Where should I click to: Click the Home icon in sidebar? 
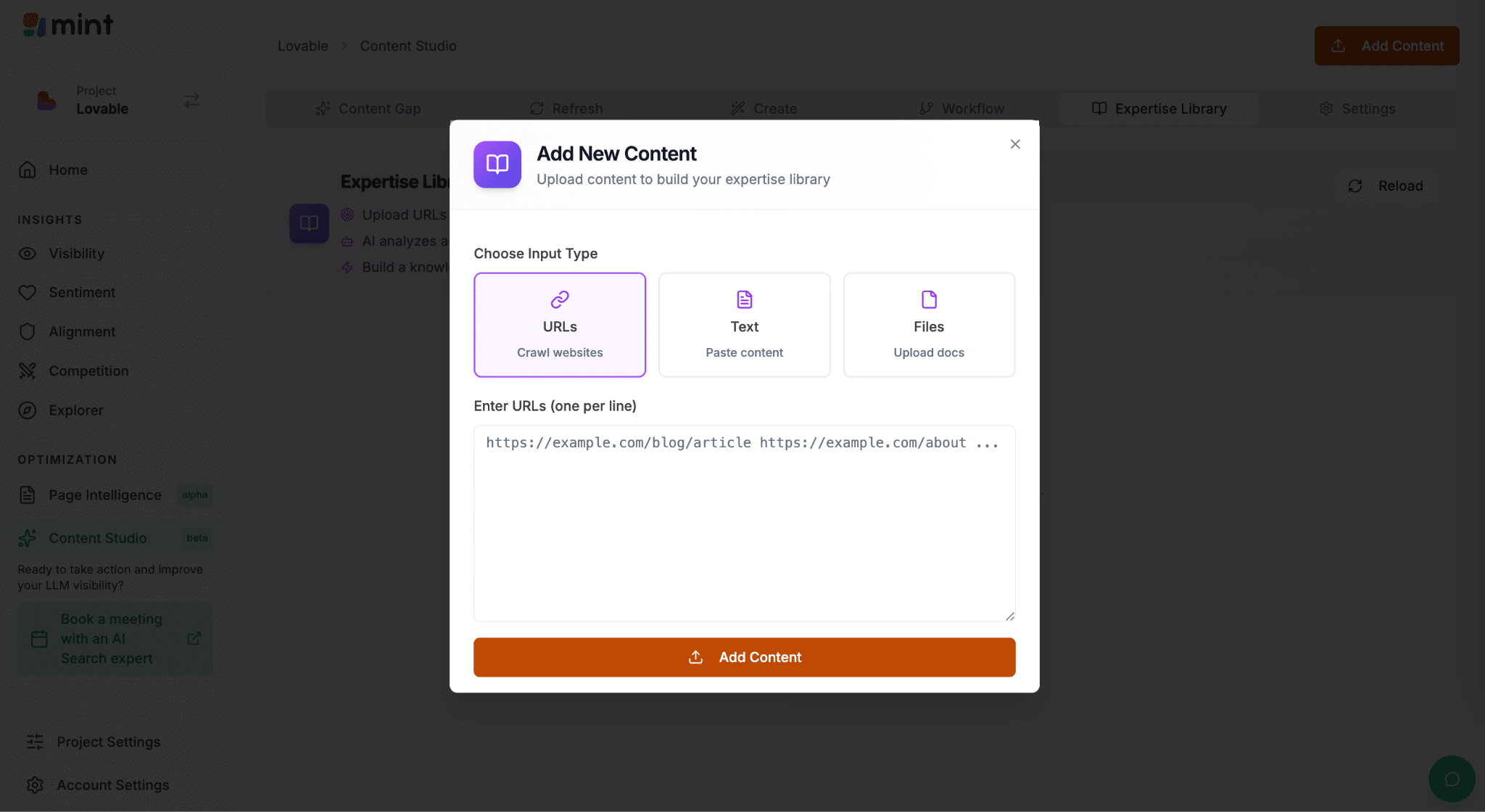coord(28,170)
